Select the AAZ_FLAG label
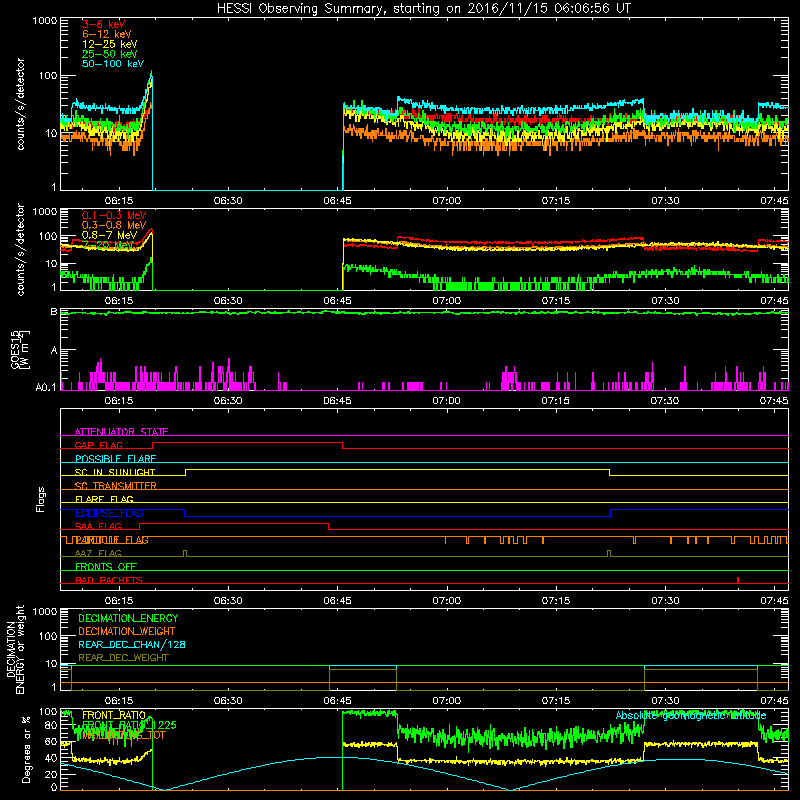 98,553
